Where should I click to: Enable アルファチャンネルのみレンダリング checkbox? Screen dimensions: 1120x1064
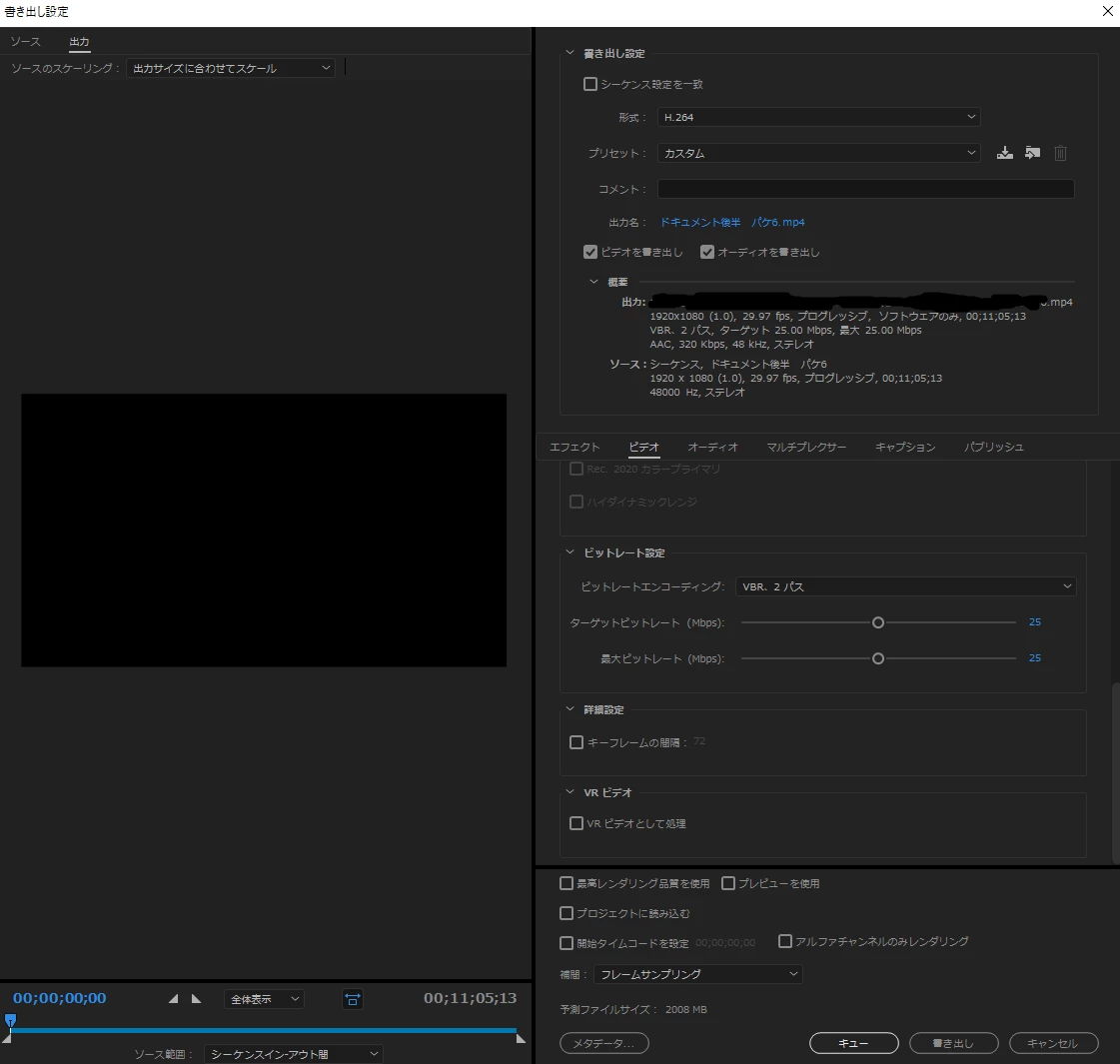point(785,941)
